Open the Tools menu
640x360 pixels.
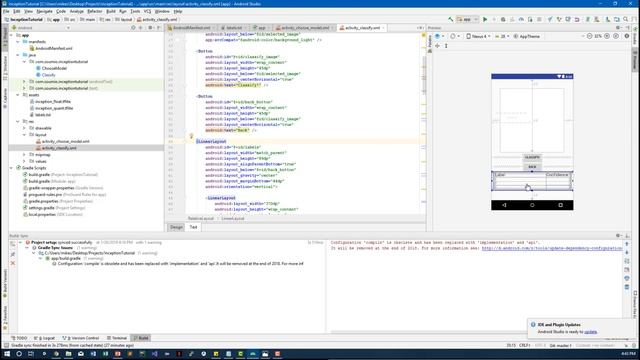135,11
